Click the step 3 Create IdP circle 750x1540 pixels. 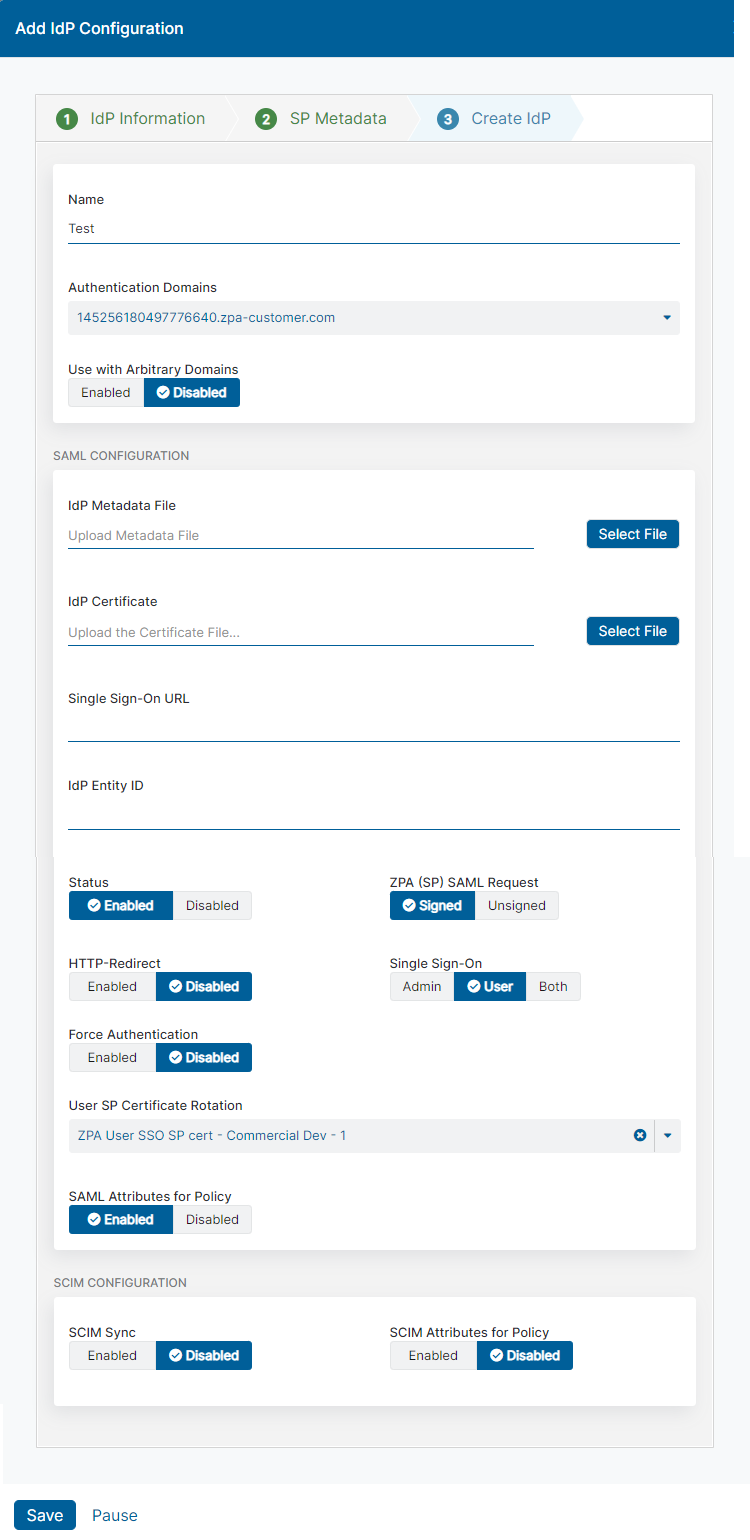point(447,118)
